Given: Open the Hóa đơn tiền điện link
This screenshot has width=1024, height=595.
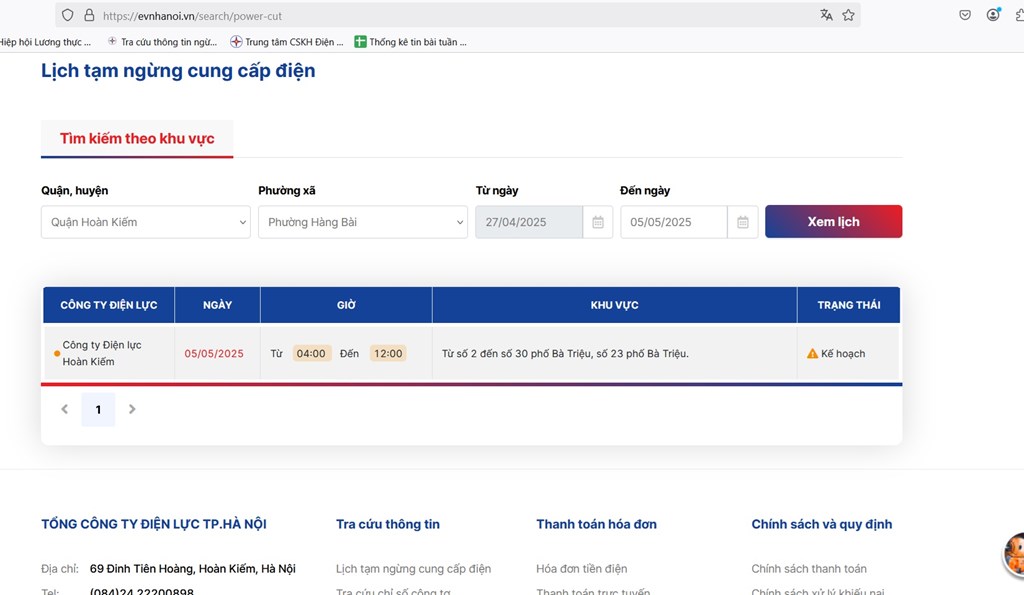Looking at the screenshot, I should 581,569.
